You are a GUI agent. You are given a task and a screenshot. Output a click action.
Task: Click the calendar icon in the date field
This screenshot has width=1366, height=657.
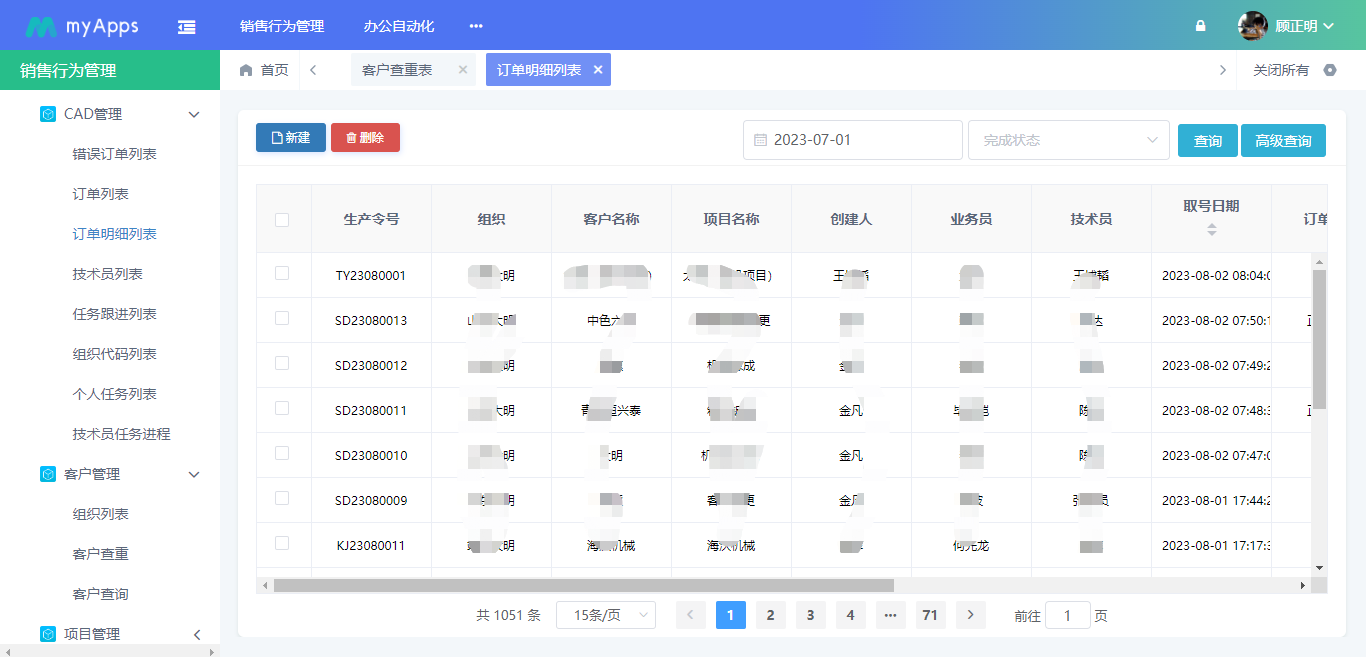[760, 139]
